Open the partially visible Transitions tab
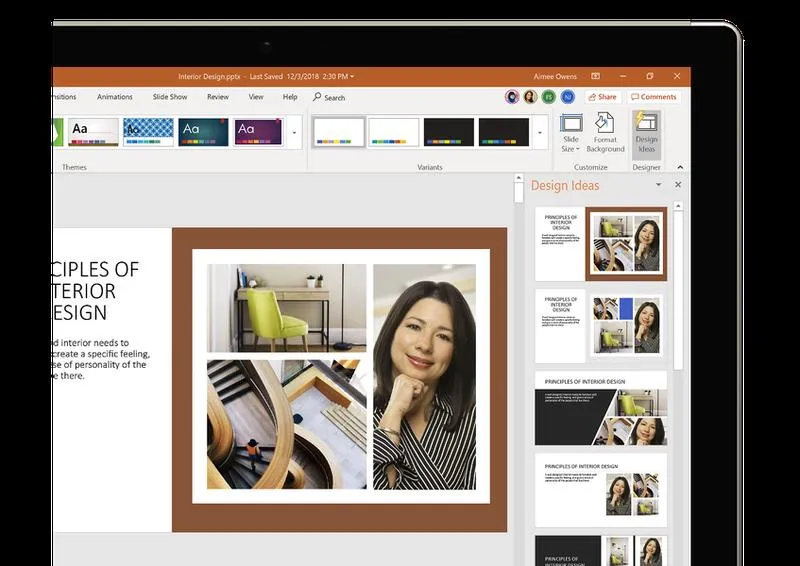 click(64, 96)
